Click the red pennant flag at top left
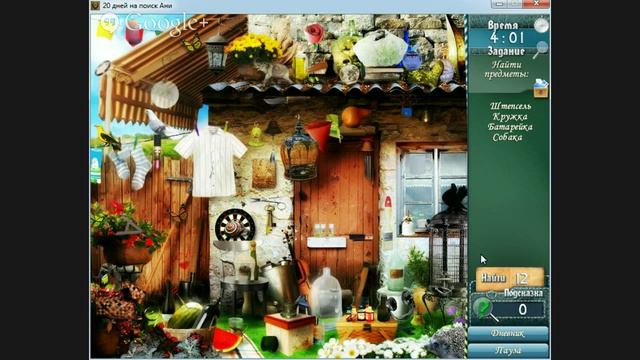The image size is (640, 360). pyautogui.click(x=134, y=34)
